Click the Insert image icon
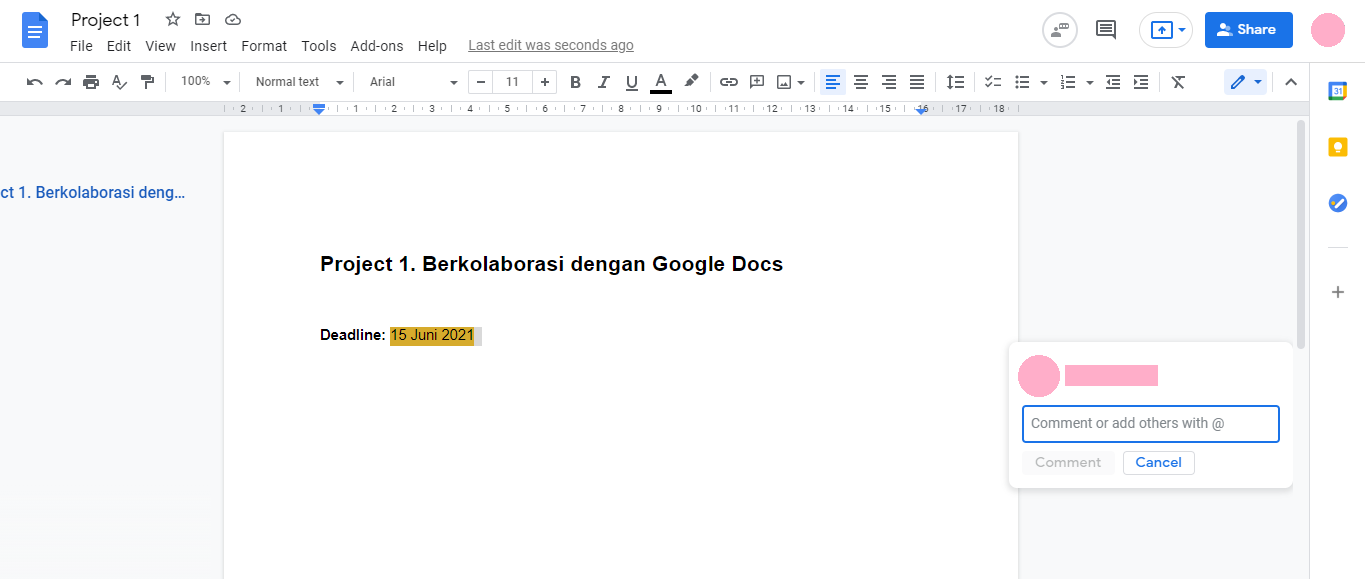Screen dimensions: 1365x579 click(785, 82)
